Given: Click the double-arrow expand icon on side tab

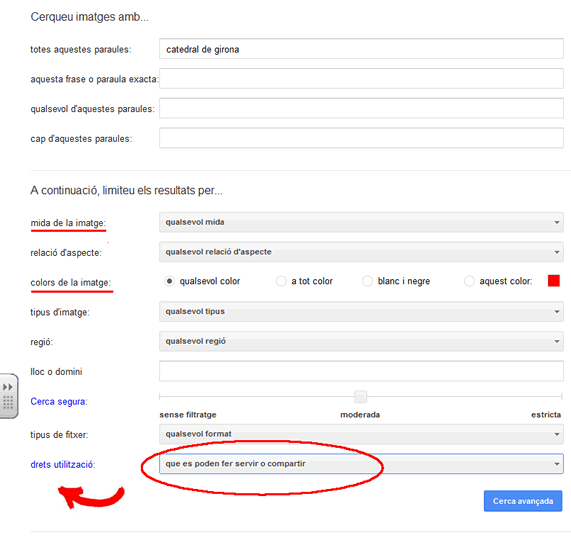Looking at the screenshot, I should pyautogui.click(x=8, y=386).
